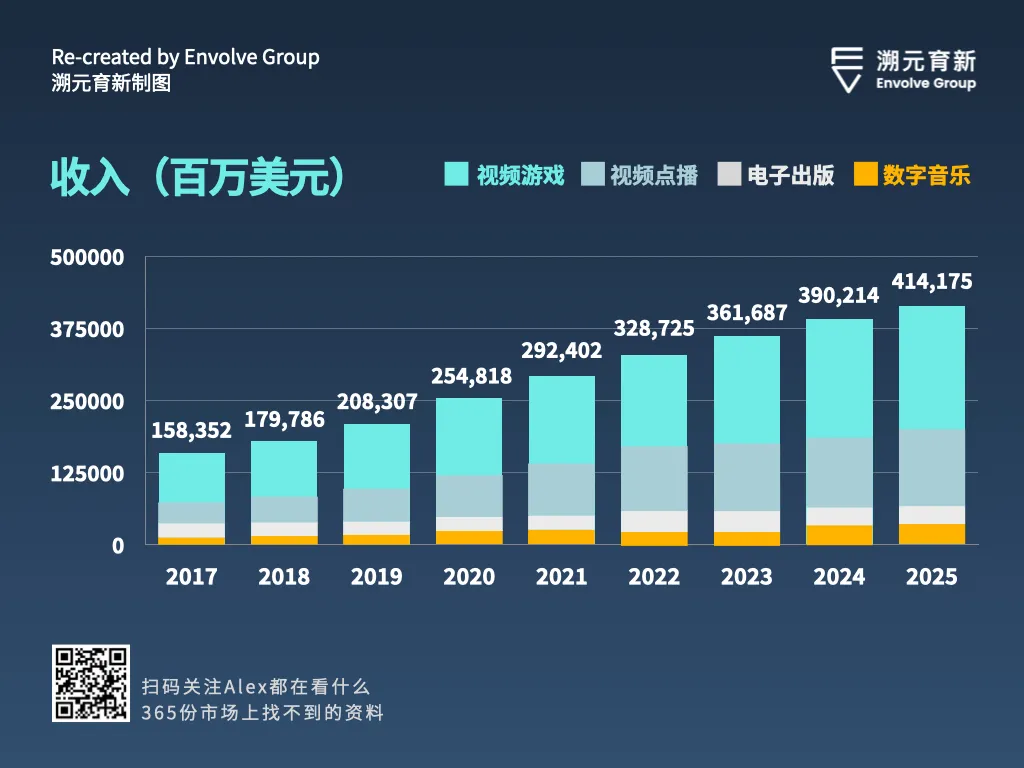Image resolution: width=1024 pixels, height=768 pixels.
Task: Select the orange 数字音乐 legend swatch
Action: (x=865, y=174)
